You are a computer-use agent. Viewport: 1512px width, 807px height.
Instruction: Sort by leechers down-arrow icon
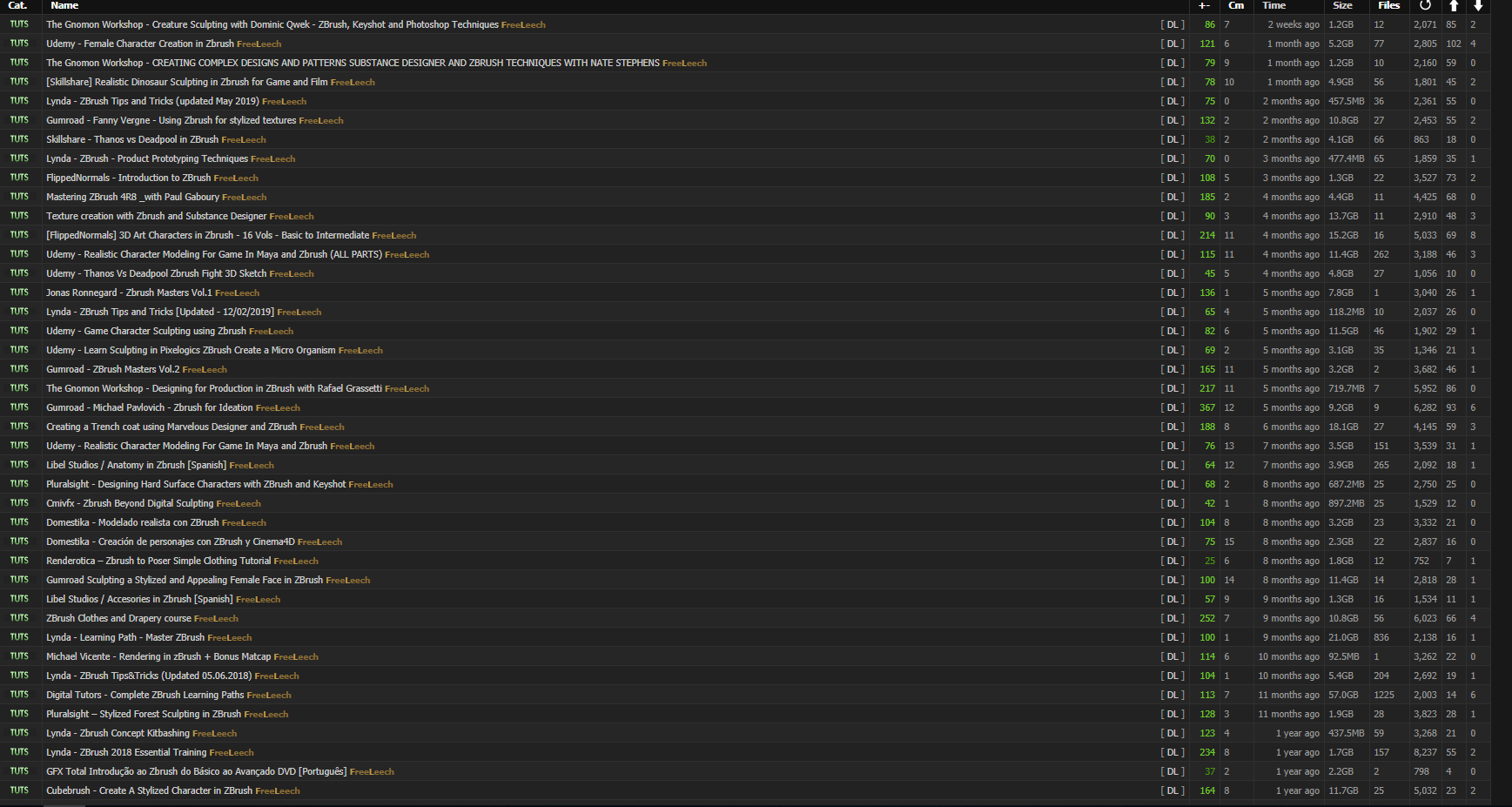[x=1477, y=5]
